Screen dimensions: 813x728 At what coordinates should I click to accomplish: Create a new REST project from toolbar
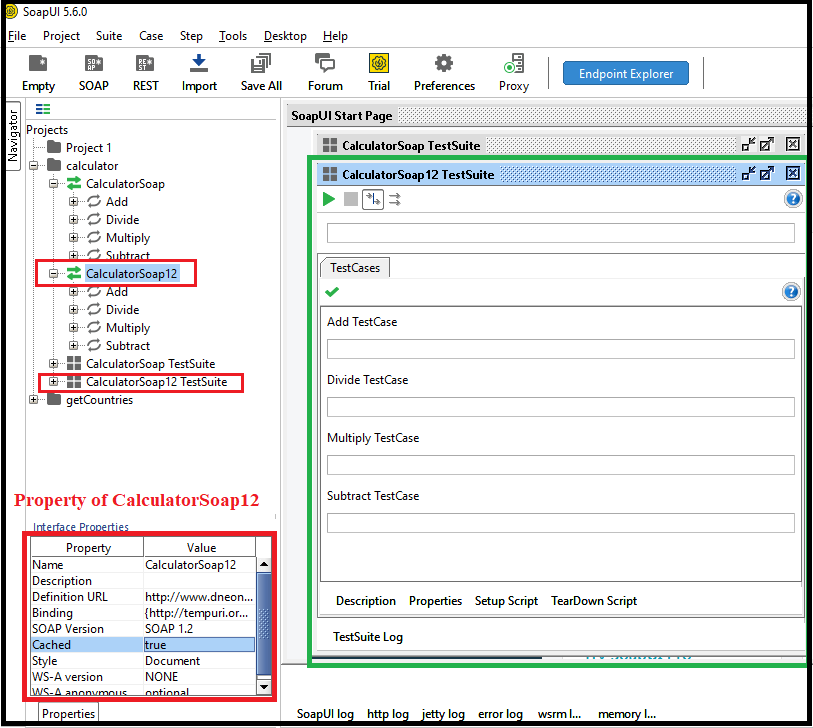click(x=145, y=64)
